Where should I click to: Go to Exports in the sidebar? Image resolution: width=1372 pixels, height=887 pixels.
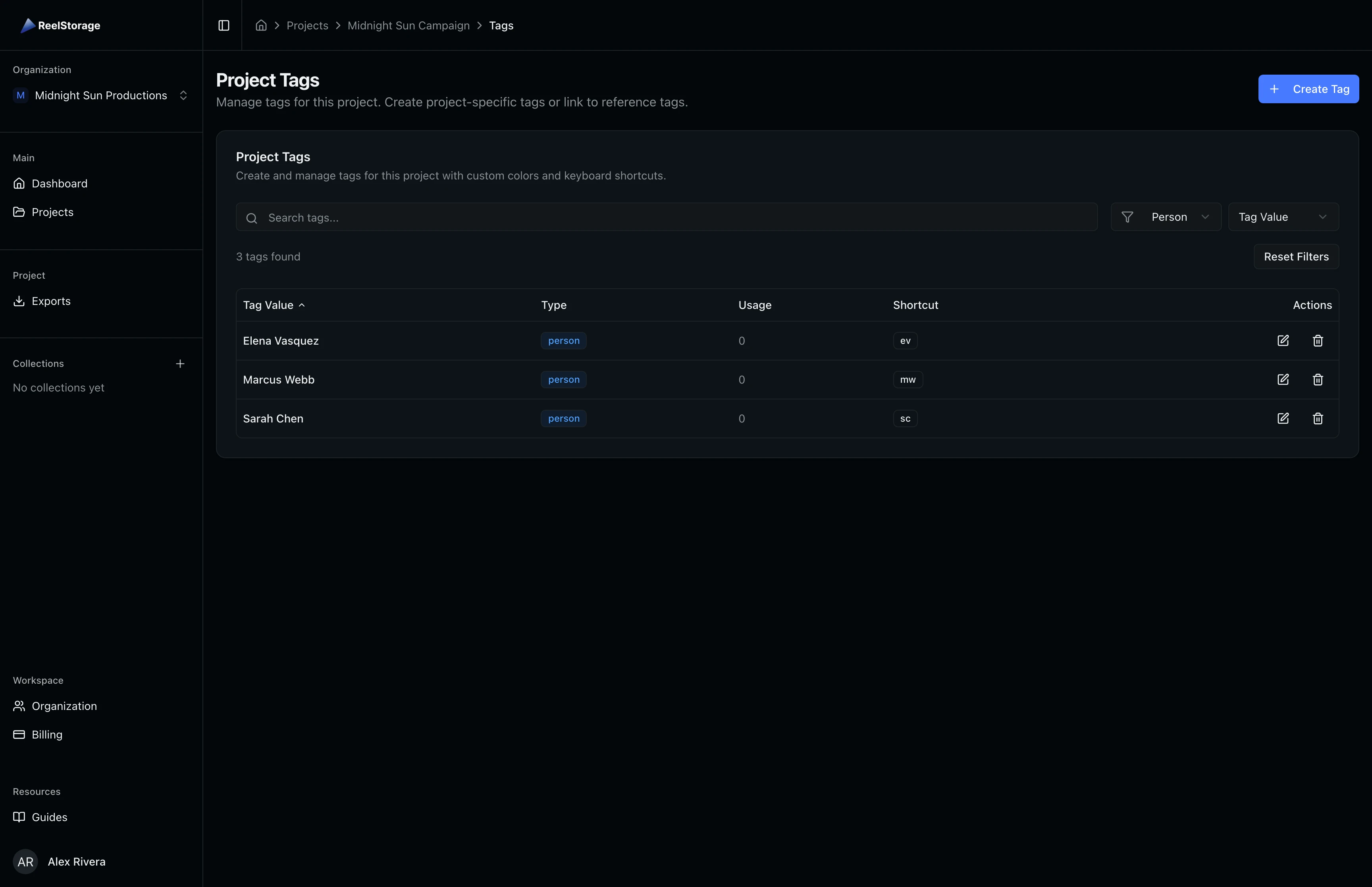pyautogui.click(x=51, y=301)
